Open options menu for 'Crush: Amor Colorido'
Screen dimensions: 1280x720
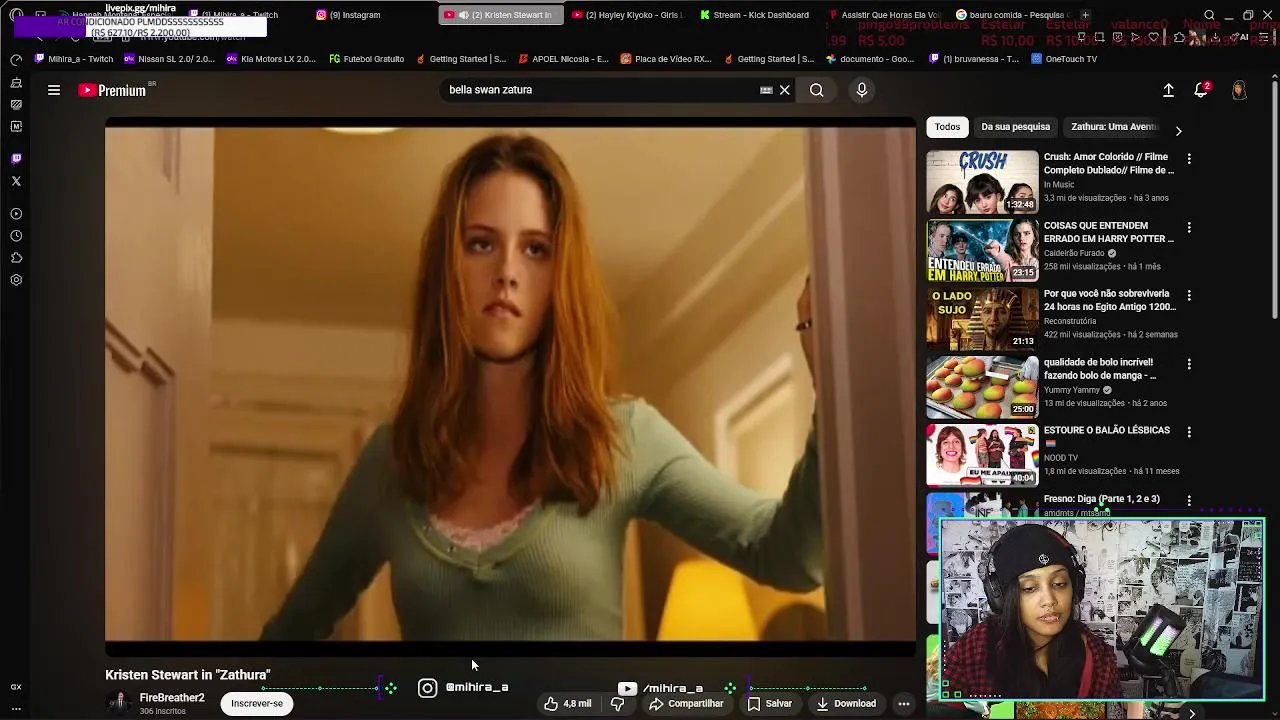click(x=1189, y=159)
